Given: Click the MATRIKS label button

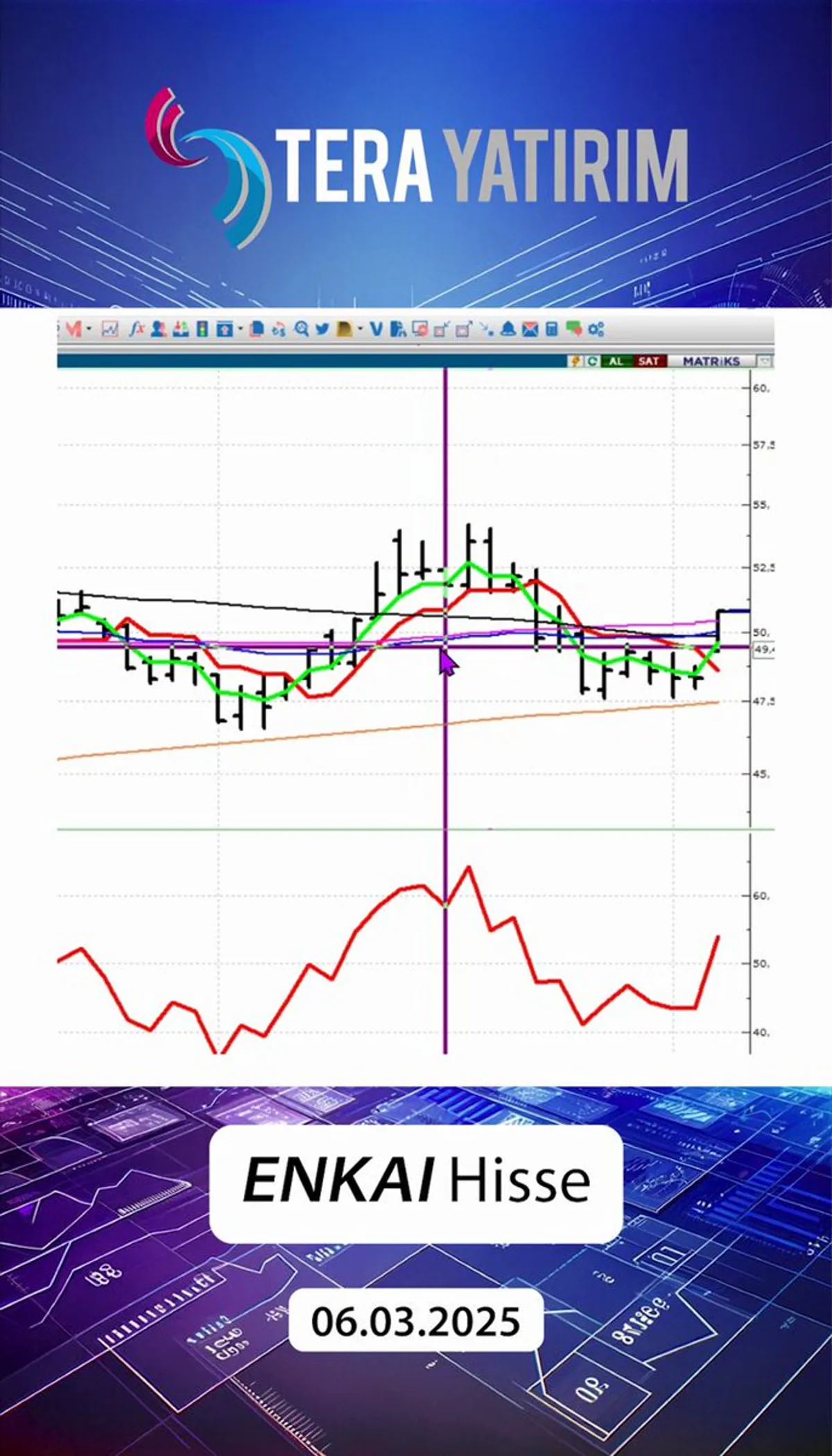Looking at the screenshot, I should [711, 361].
